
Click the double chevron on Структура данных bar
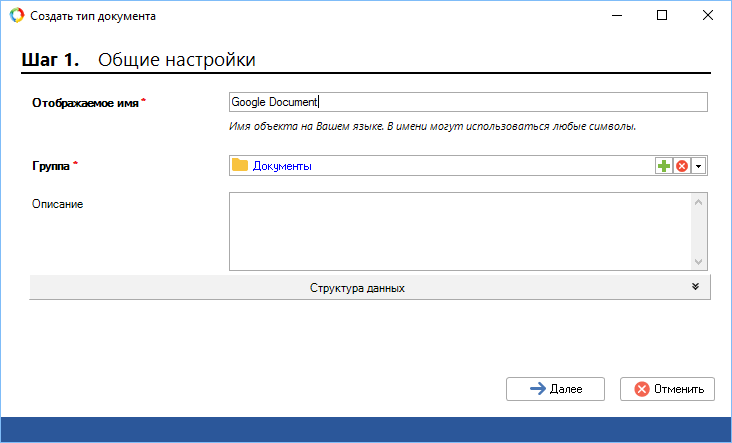coord(695,287)
